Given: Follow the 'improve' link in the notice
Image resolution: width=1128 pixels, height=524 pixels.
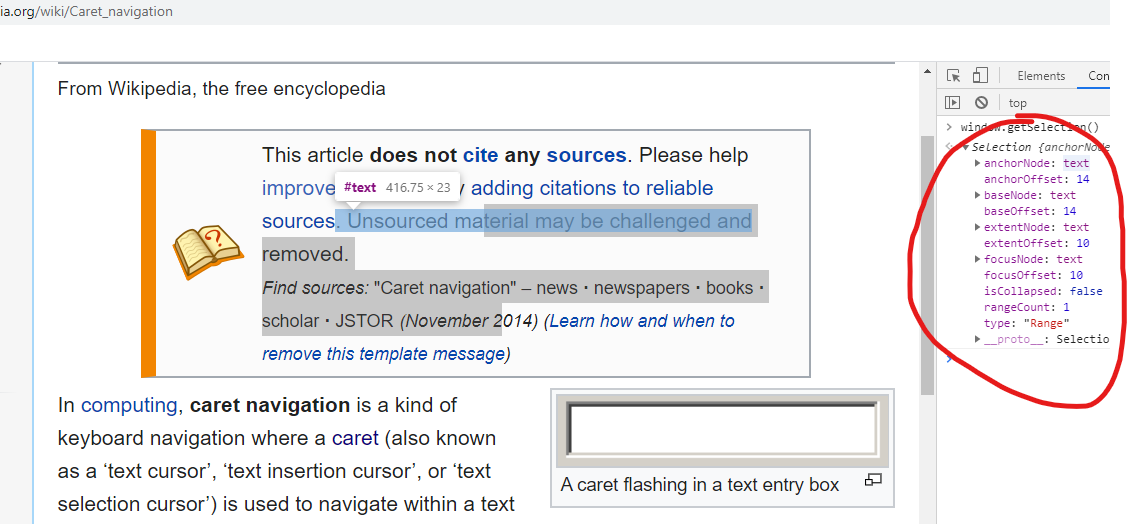Looking at the screenshot, I should pos(298,188).
